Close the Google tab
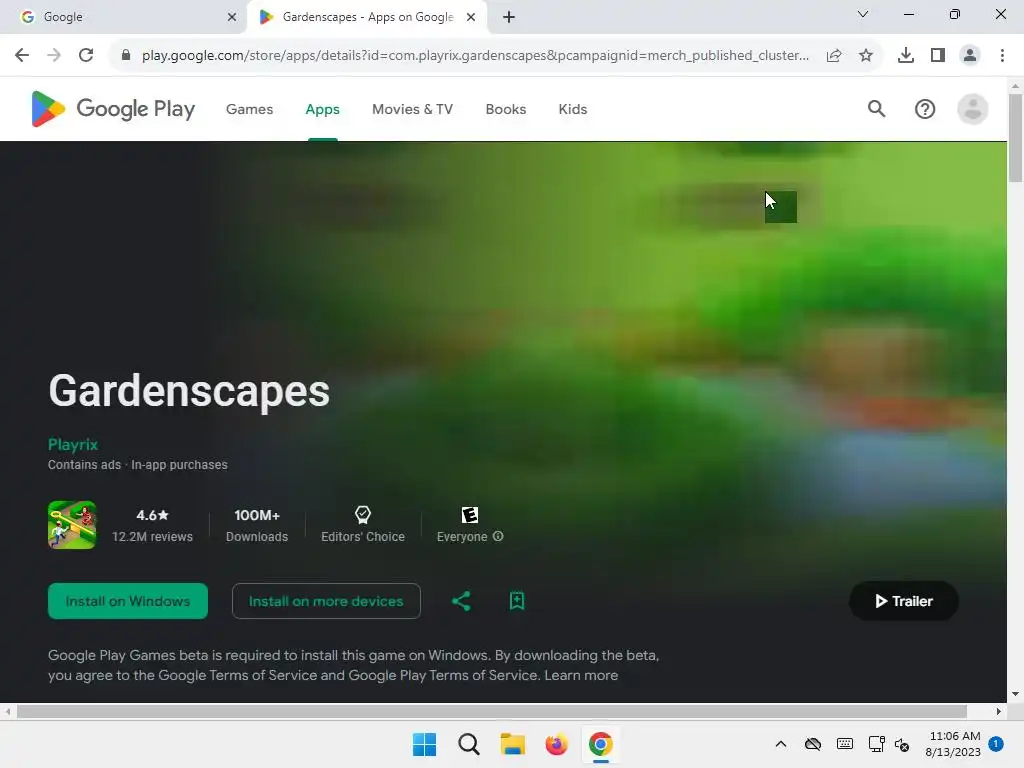Viewport: 1024px width, 768px height. pos(232,17)
